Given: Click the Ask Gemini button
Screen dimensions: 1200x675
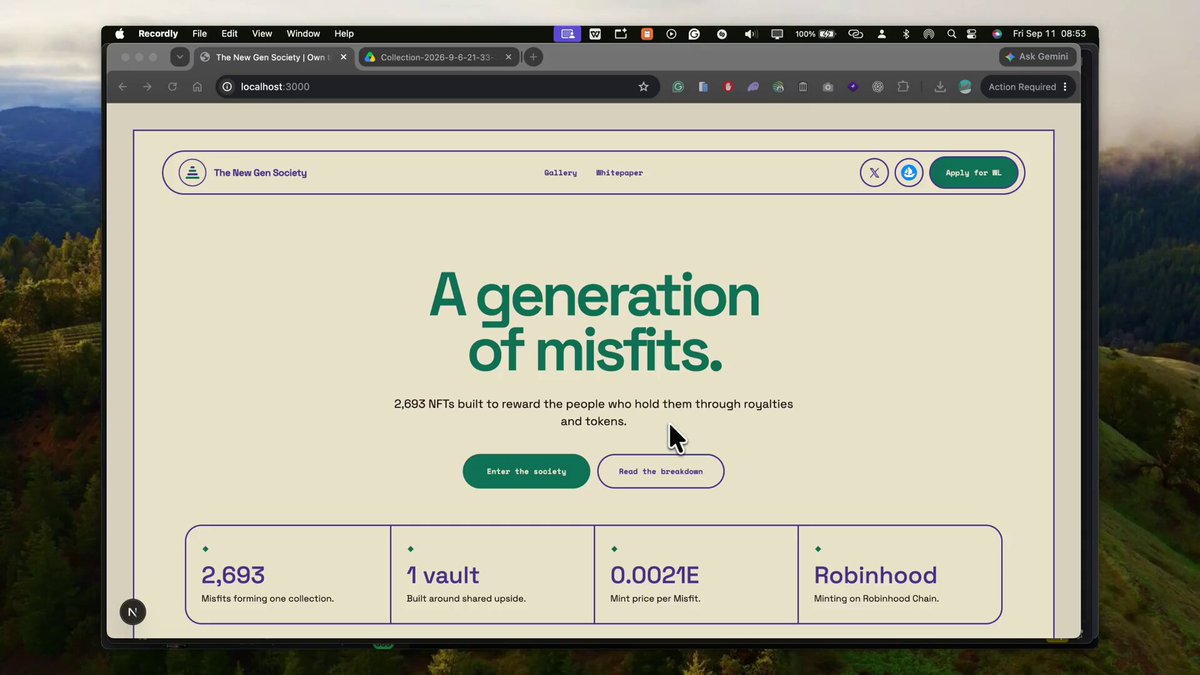Looking at the screenshot, I should [x=1038, y=57].
